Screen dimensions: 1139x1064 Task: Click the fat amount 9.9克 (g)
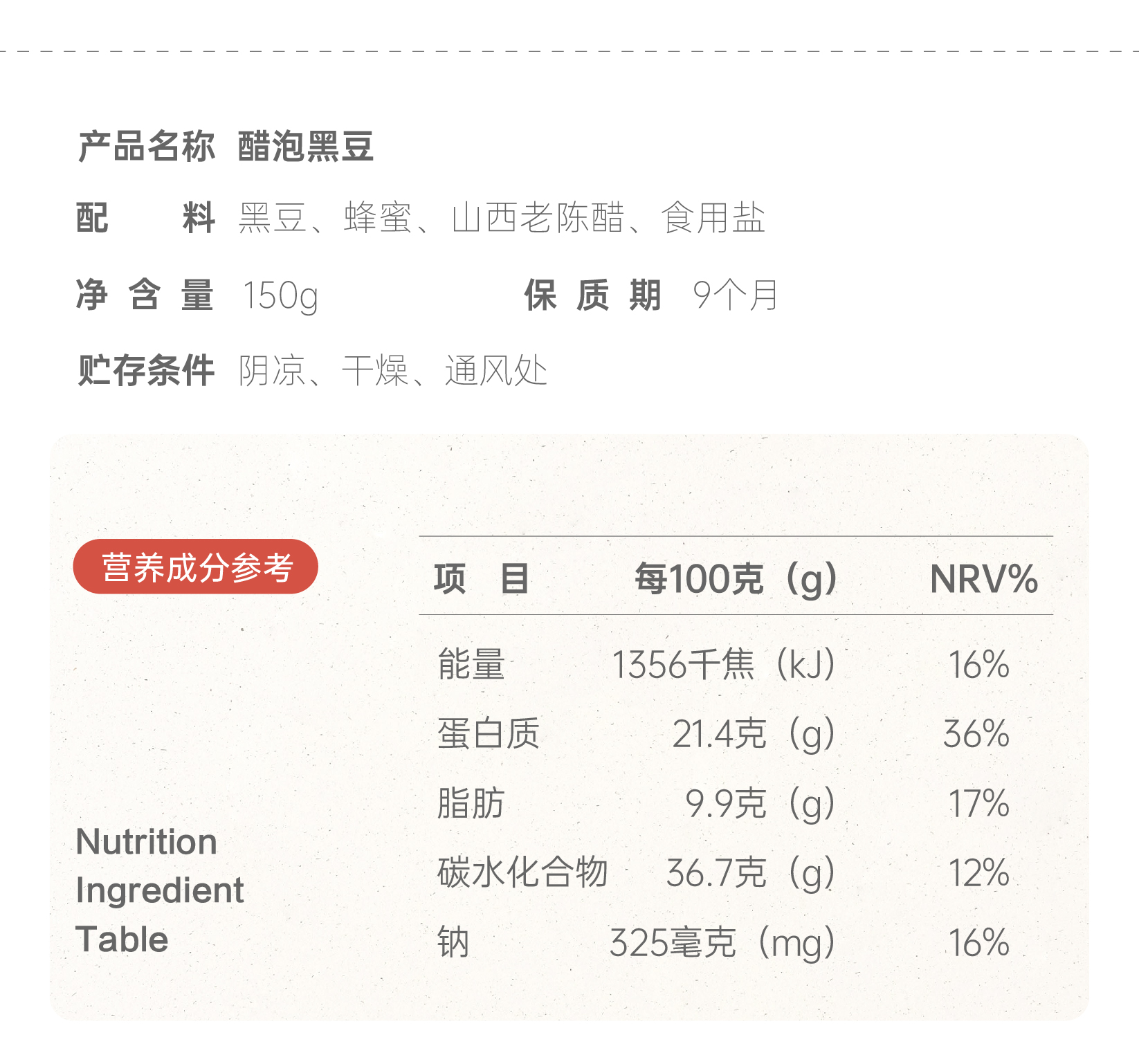760,803
